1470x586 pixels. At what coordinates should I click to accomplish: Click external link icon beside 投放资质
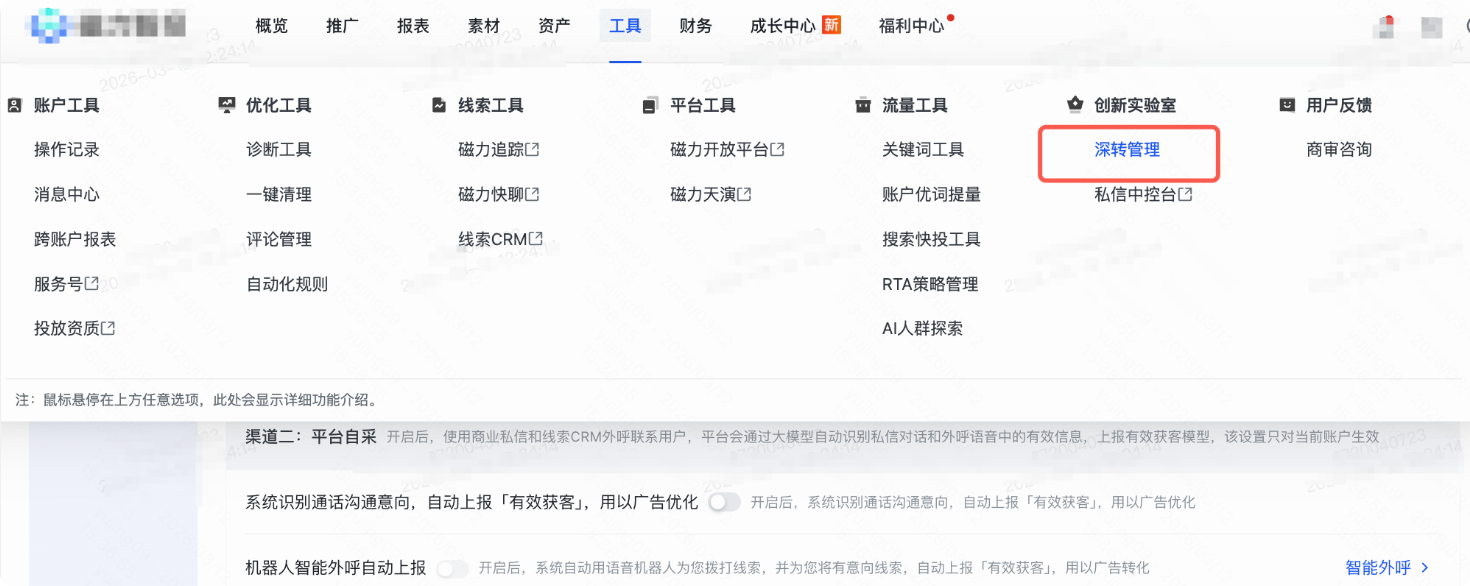pos(109,328)
